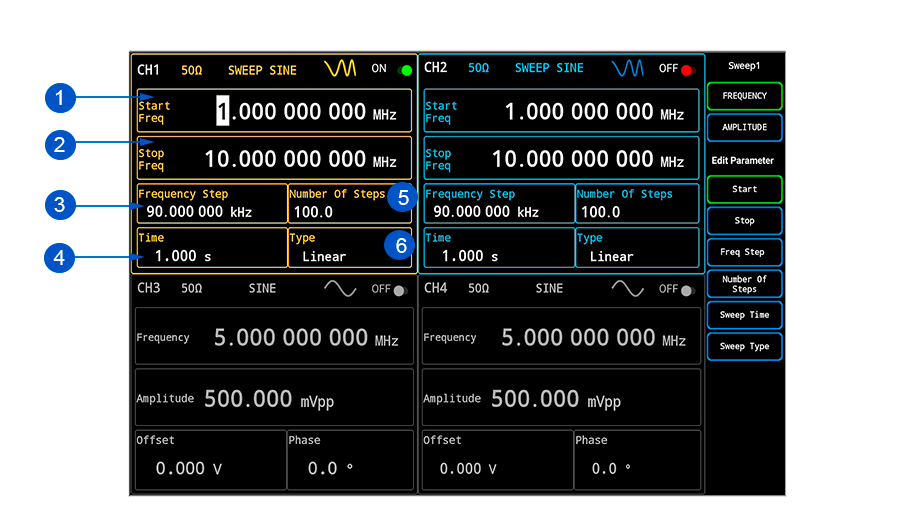Choose the Stop parameter button
917x506 pixels.
pyautogui.click(x=744, y=221)
